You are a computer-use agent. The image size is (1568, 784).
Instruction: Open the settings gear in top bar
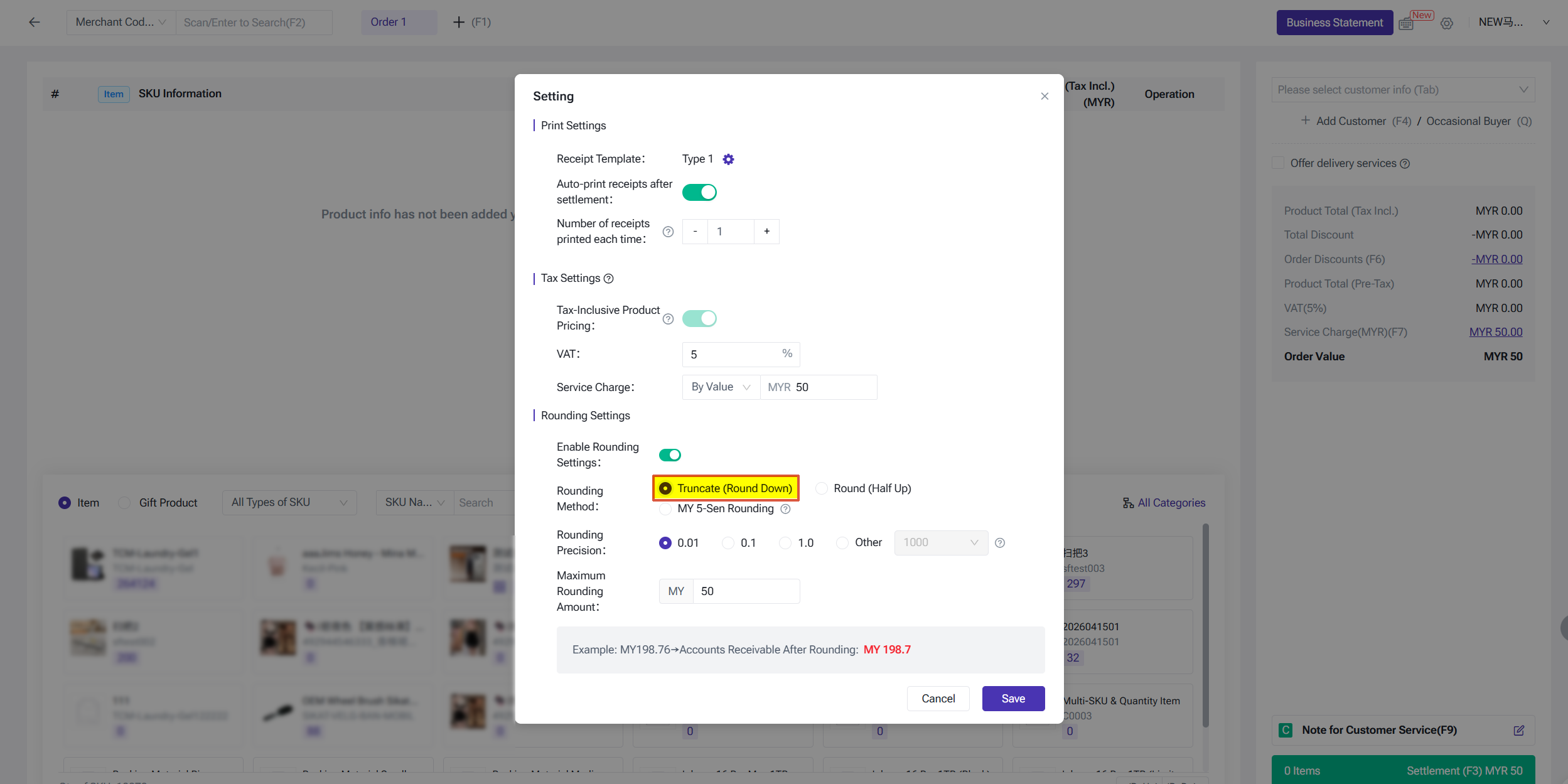coord(1447,23)
